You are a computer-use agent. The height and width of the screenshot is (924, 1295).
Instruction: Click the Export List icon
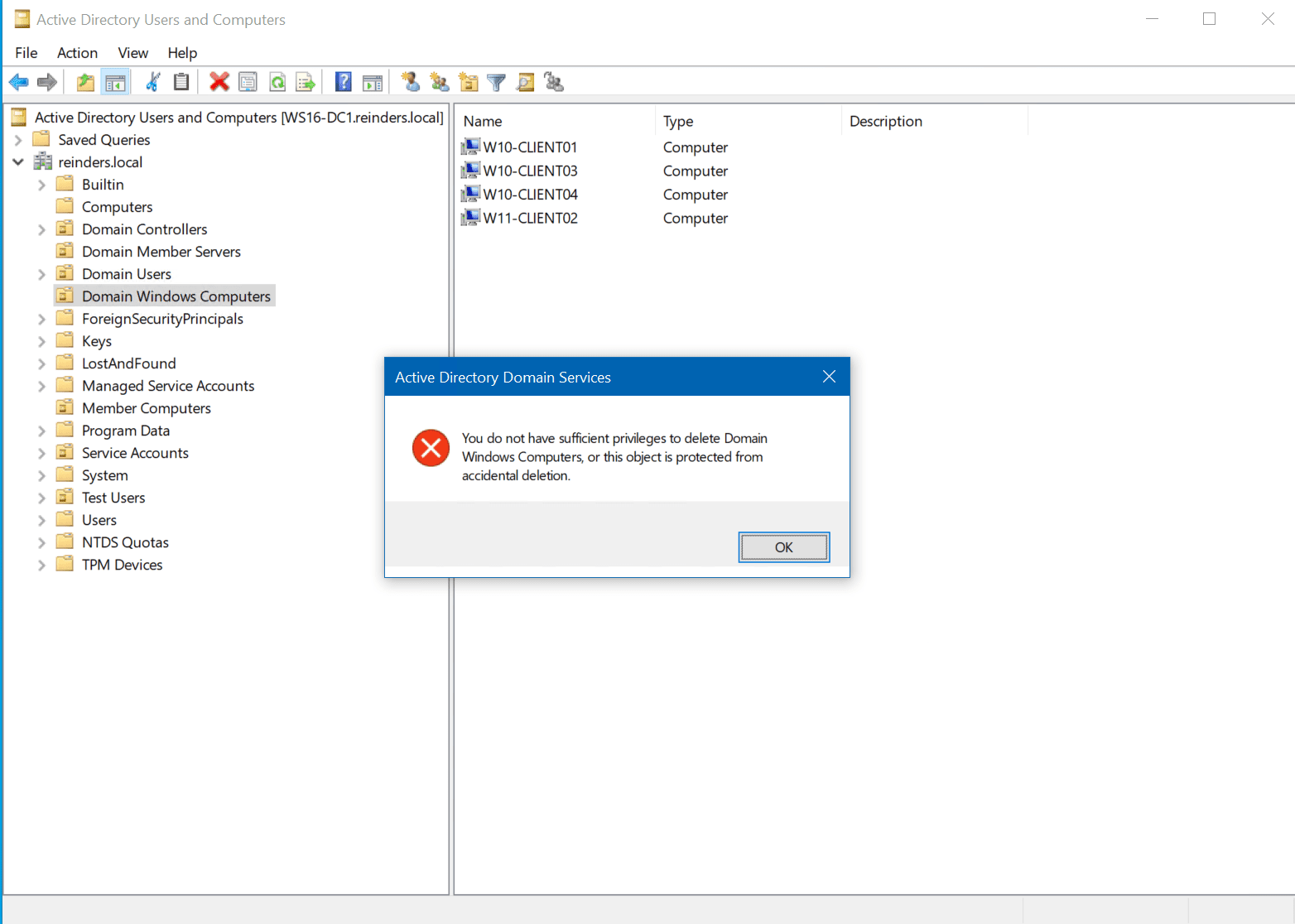pos(306,82)
